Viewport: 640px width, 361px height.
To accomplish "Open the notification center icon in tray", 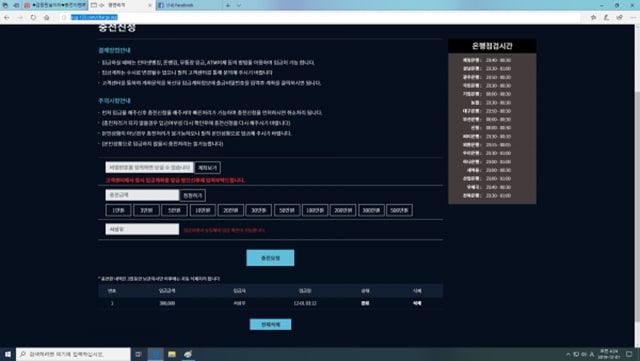I will click(629, 354).
